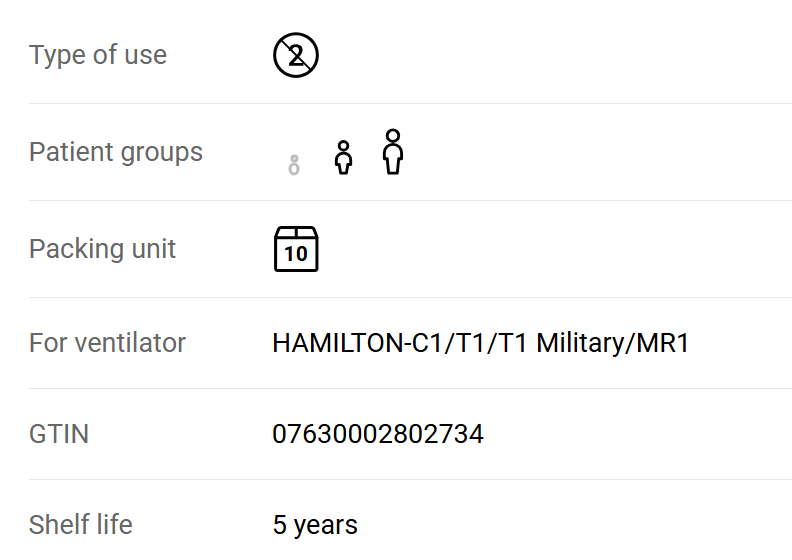
Task: Click the "Type of use" label
Action: tap(98, 55)
